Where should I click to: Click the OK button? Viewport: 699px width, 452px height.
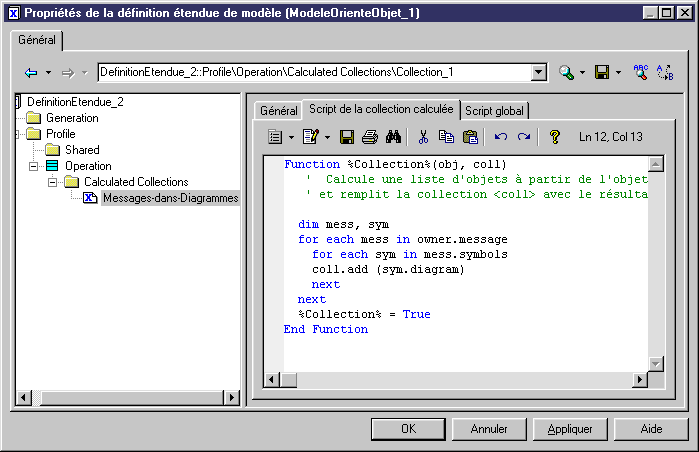(408, 429)
